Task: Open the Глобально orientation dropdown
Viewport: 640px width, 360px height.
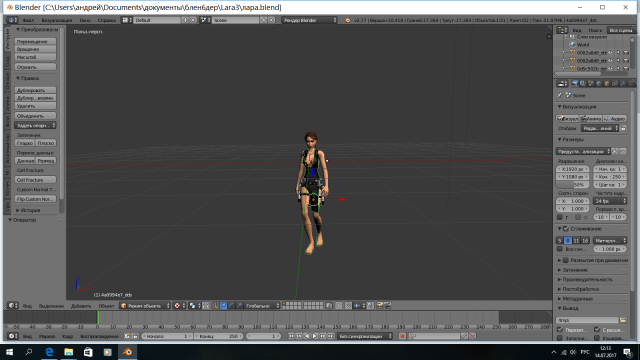Action: [x=262, y=306]
